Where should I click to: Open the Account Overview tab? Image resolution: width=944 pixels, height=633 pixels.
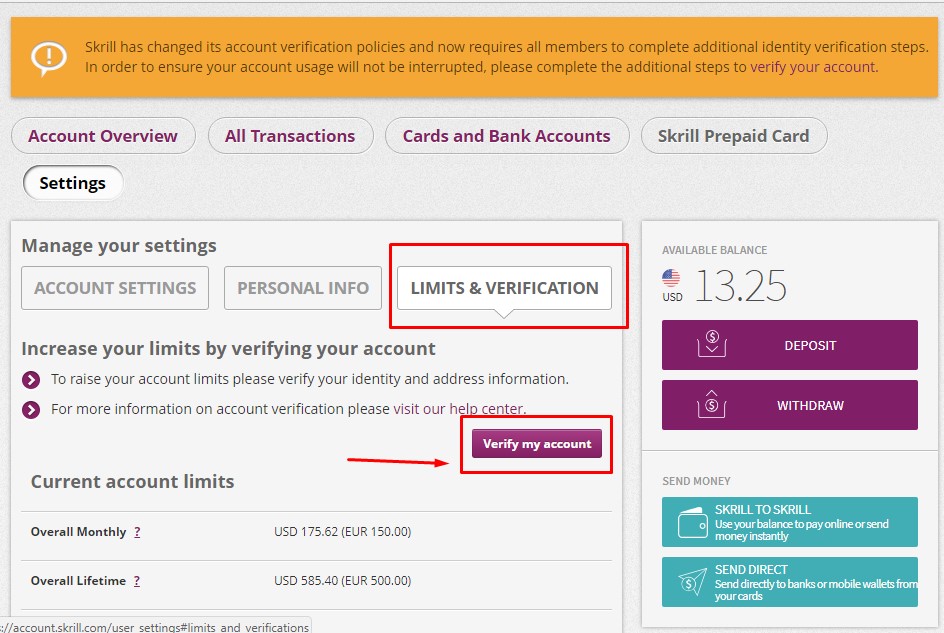pyautogui.click(x=103, y=136)
